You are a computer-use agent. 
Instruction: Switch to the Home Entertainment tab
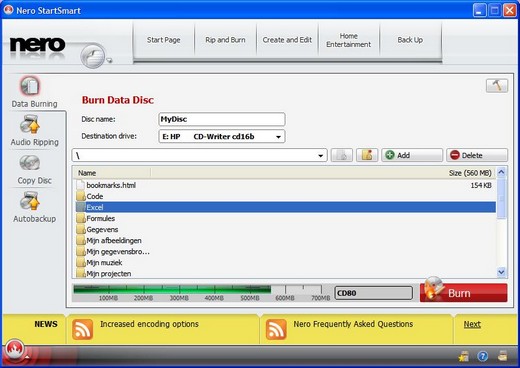(348, 40)
